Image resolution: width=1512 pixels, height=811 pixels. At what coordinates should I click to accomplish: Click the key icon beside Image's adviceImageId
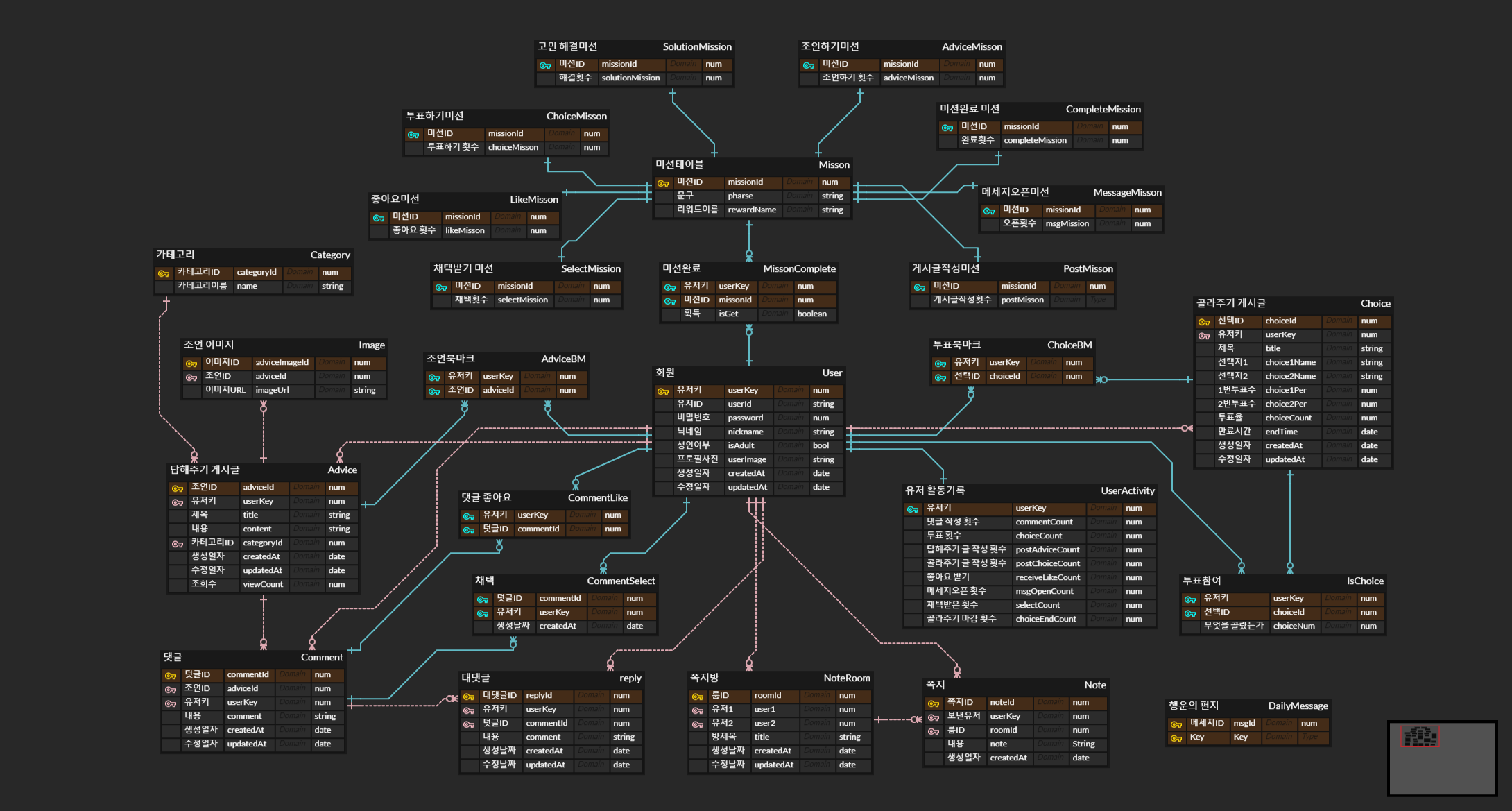pyautogui.click(x=191, y=364)
